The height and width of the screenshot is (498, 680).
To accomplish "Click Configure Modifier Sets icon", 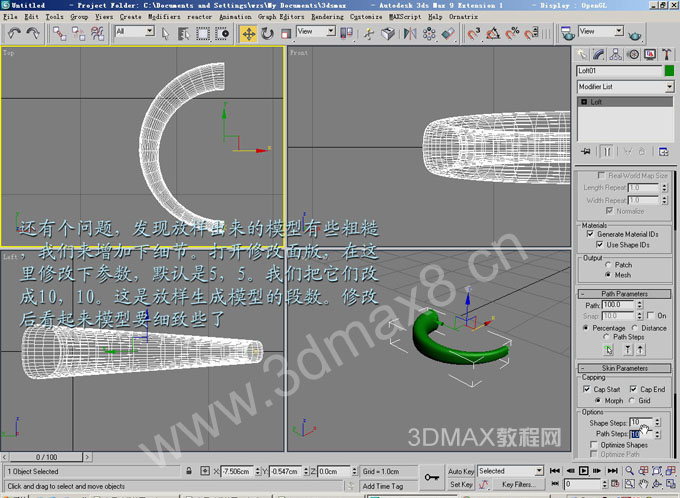I will tap(664, 151).
